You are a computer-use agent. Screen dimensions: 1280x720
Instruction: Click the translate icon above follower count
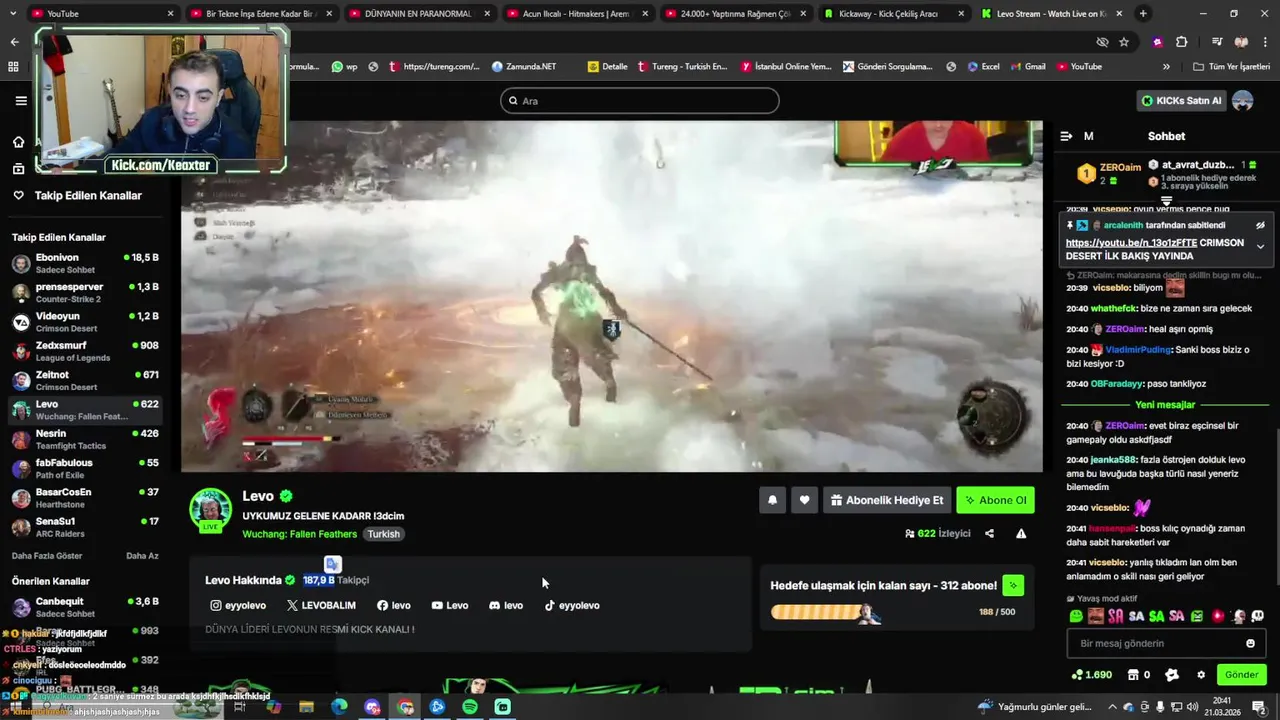[333, 565]
